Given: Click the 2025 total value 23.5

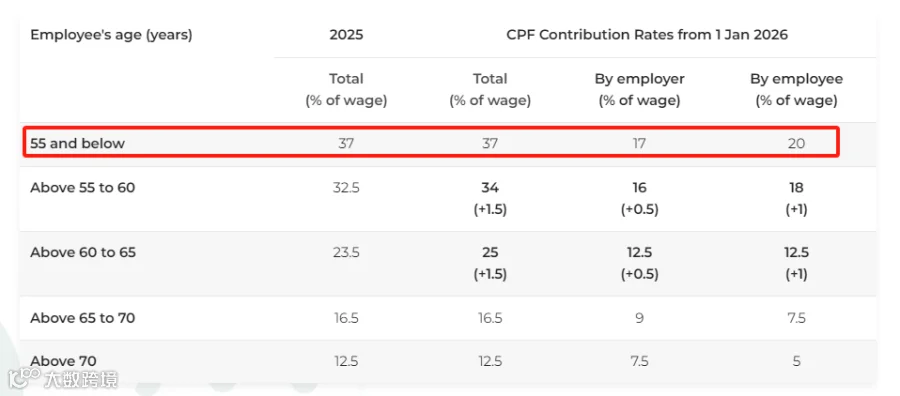Looking at the screenshot, I should pyautogui.click(x=346, y=253).
